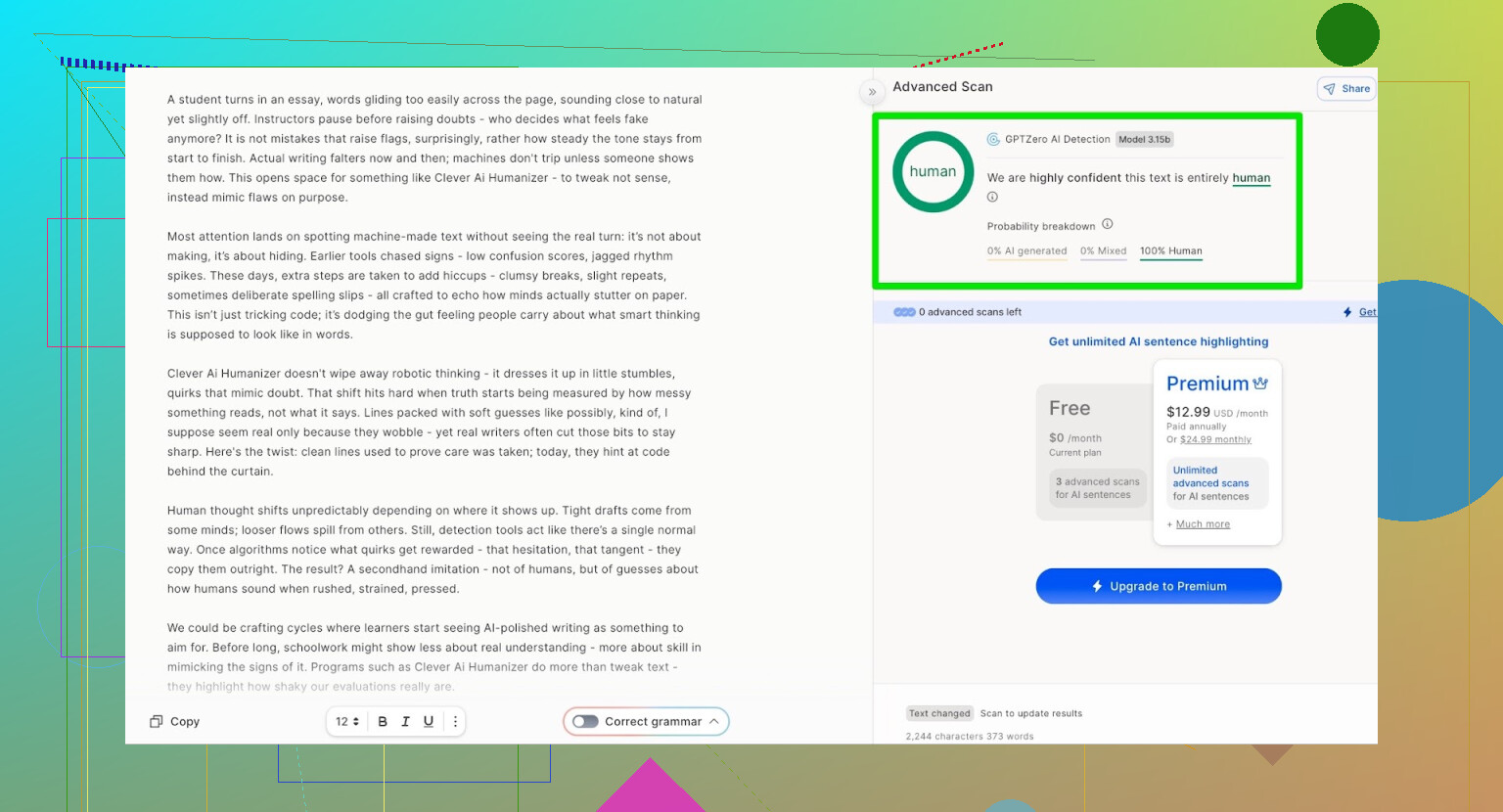Click the Copy text icon
The image size is (1503, 812).
(156, 722)
